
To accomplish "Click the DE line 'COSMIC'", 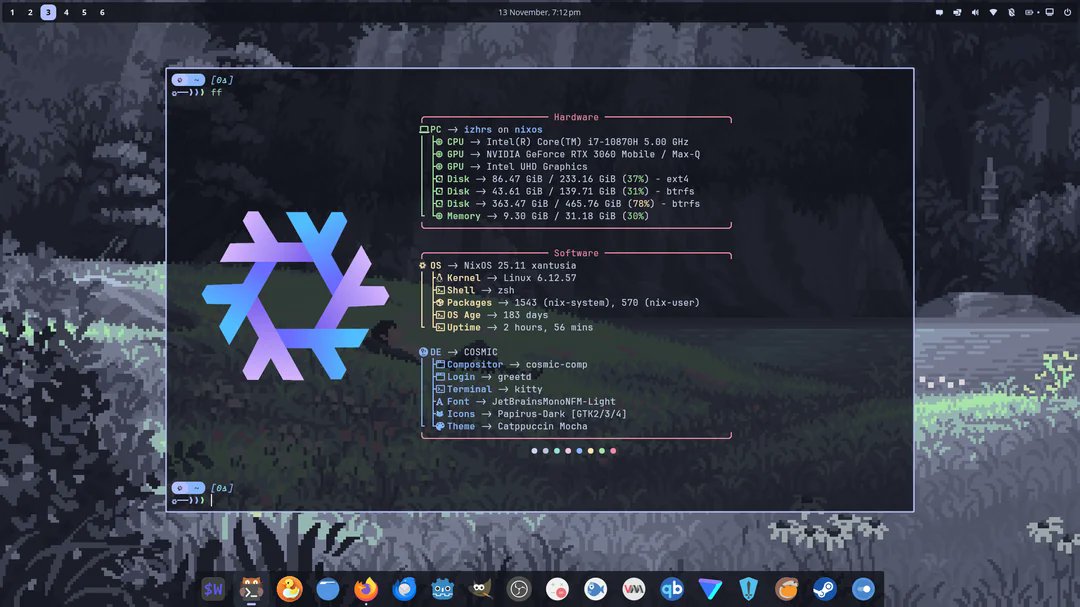I will point(458,352).
